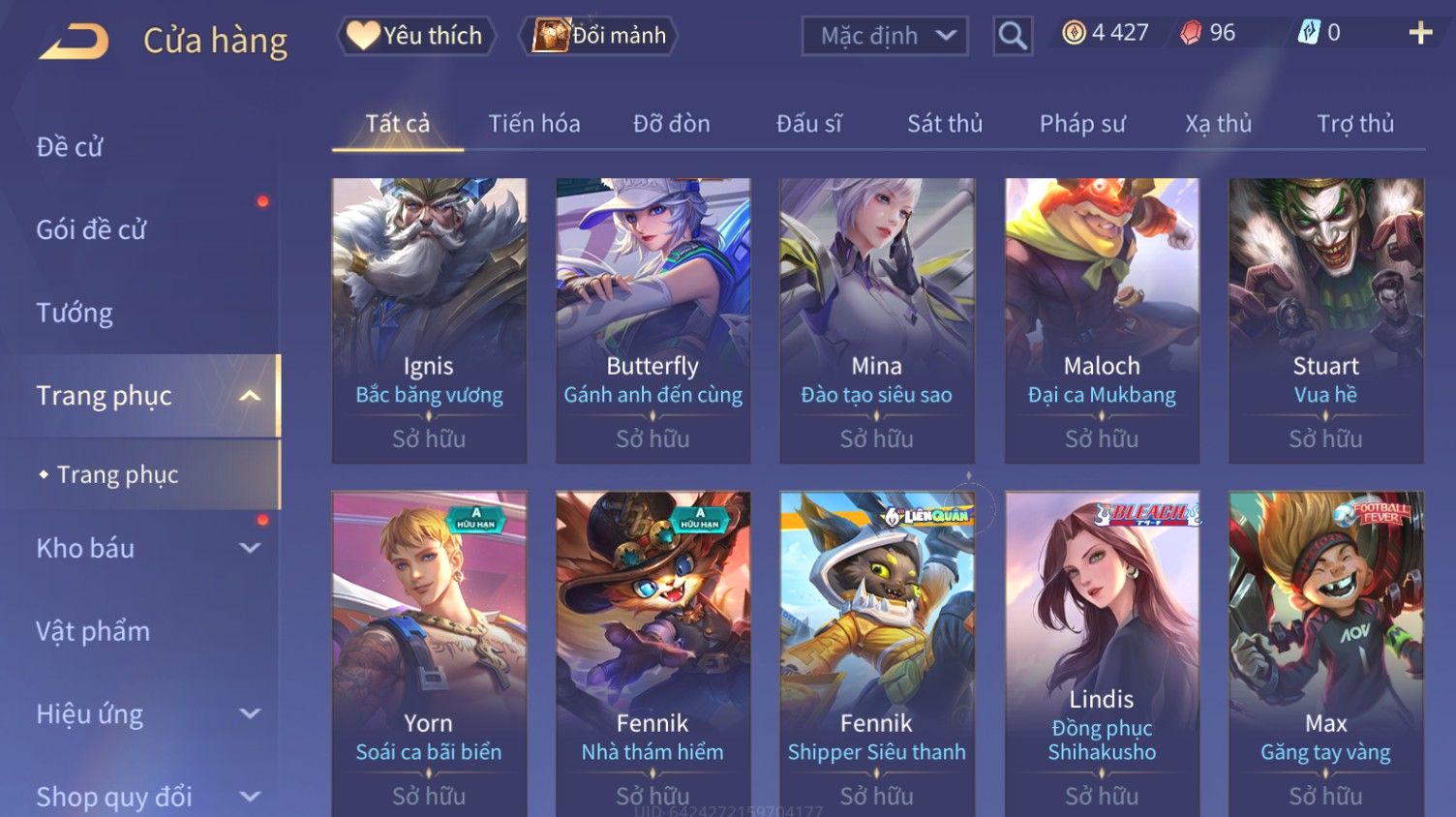This screenshot has width=1456, height=817.
Task: Open Lindis Đồng phục Shihakusho skin card
Action: (x=1102, y=654)
